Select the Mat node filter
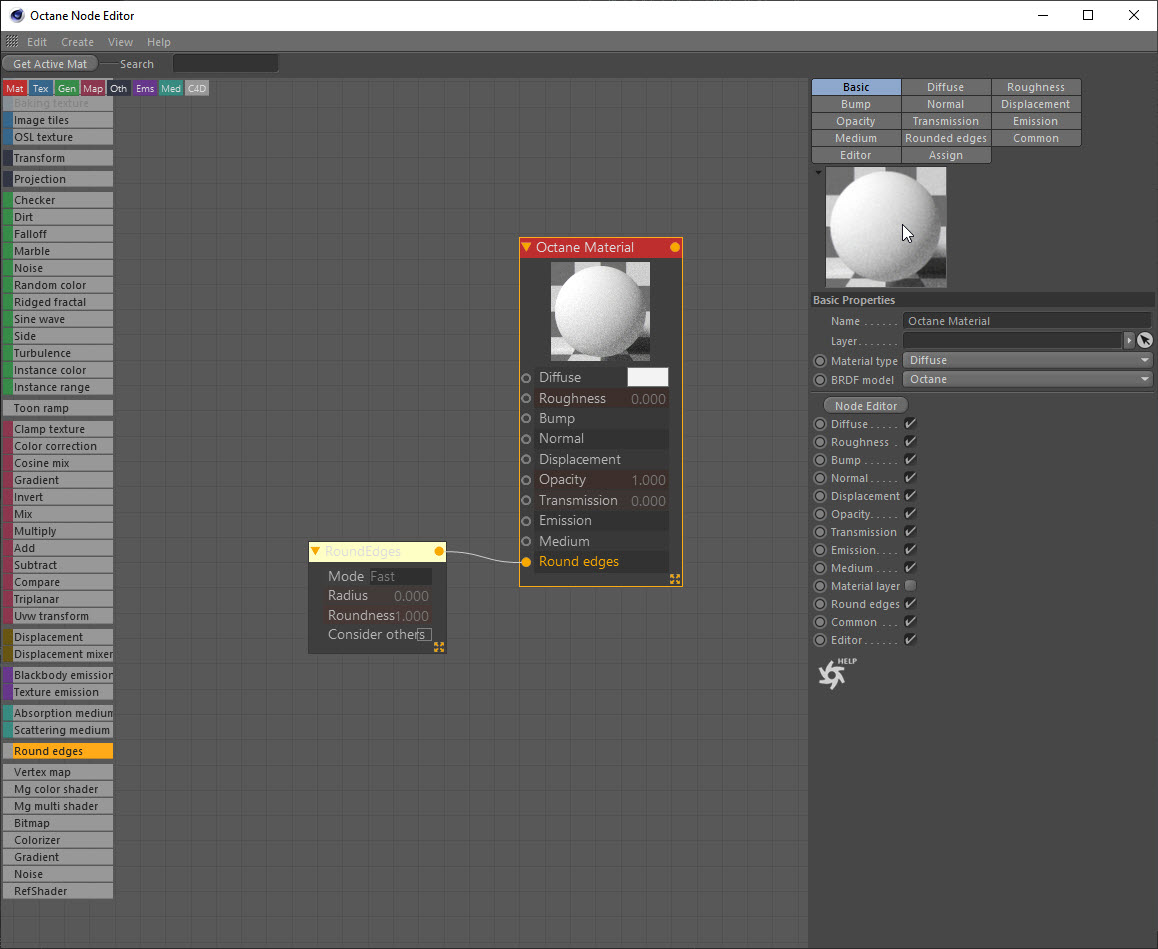 coord(15,89)
